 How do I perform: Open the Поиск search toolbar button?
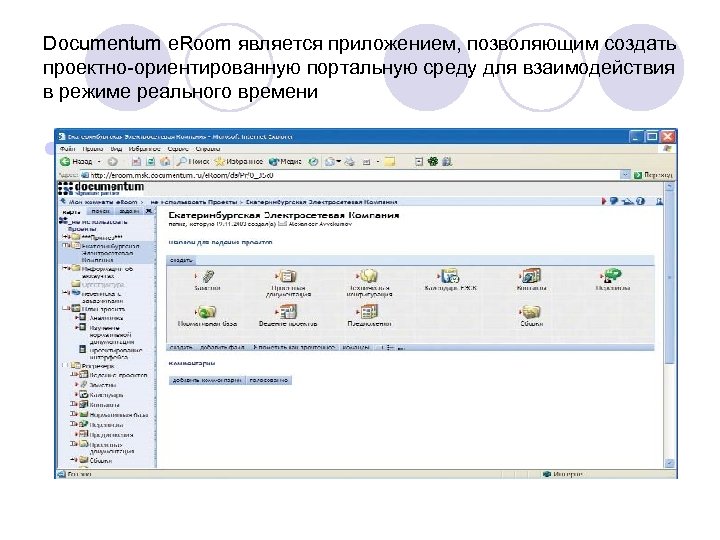(193, 162)
